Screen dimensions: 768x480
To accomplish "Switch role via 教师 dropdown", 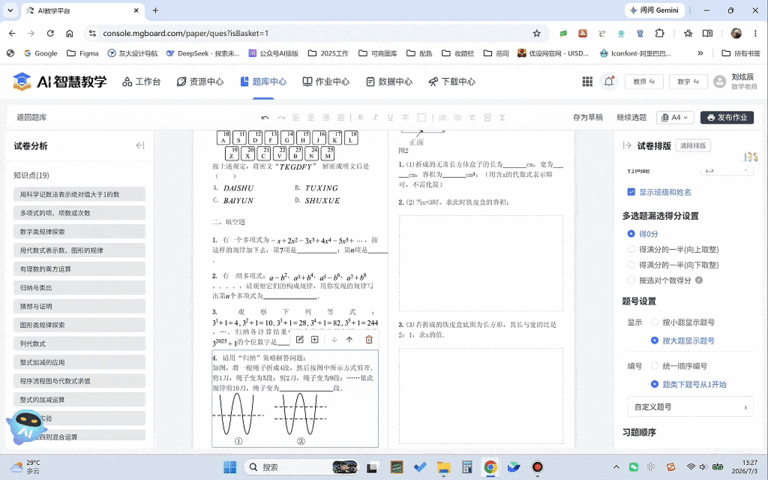I will pyautogui.click(x=644, y=81).
